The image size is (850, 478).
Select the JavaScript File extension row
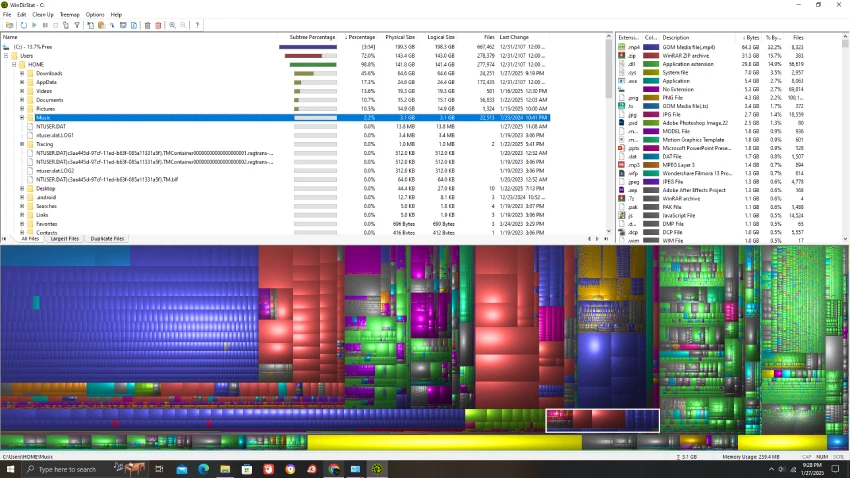pos(712,215)
